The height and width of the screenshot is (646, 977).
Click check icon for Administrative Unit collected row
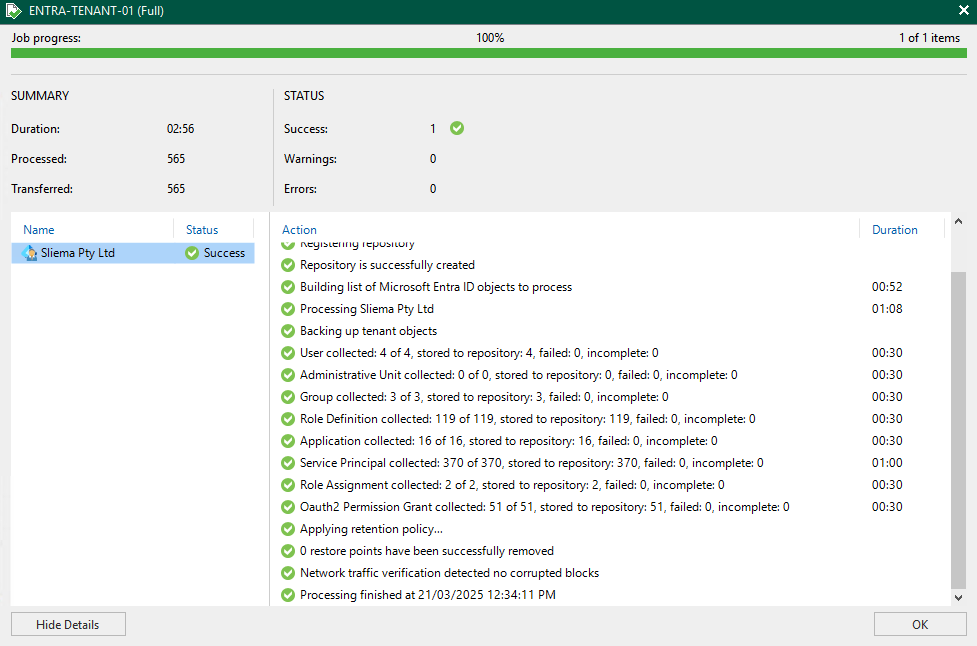[x=287, y=375]
